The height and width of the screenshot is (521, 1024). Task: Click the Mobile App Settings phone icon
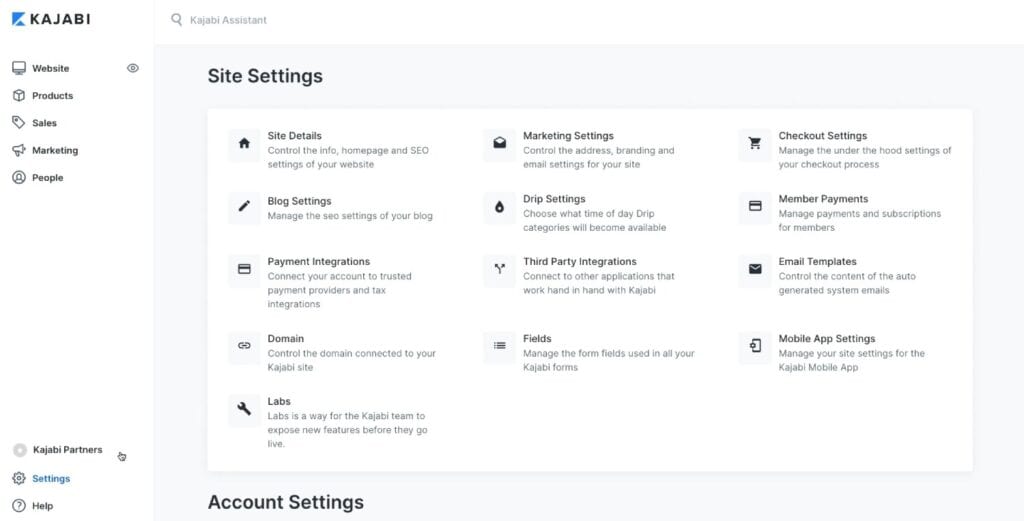755,346
